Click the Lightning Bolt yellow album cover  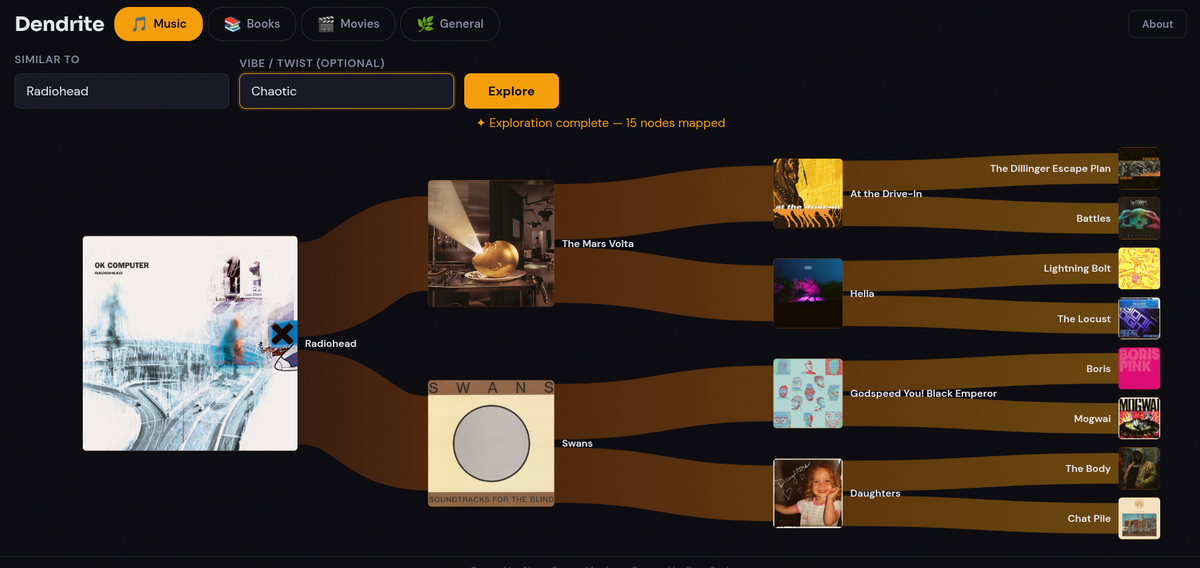coord(1139,268)
